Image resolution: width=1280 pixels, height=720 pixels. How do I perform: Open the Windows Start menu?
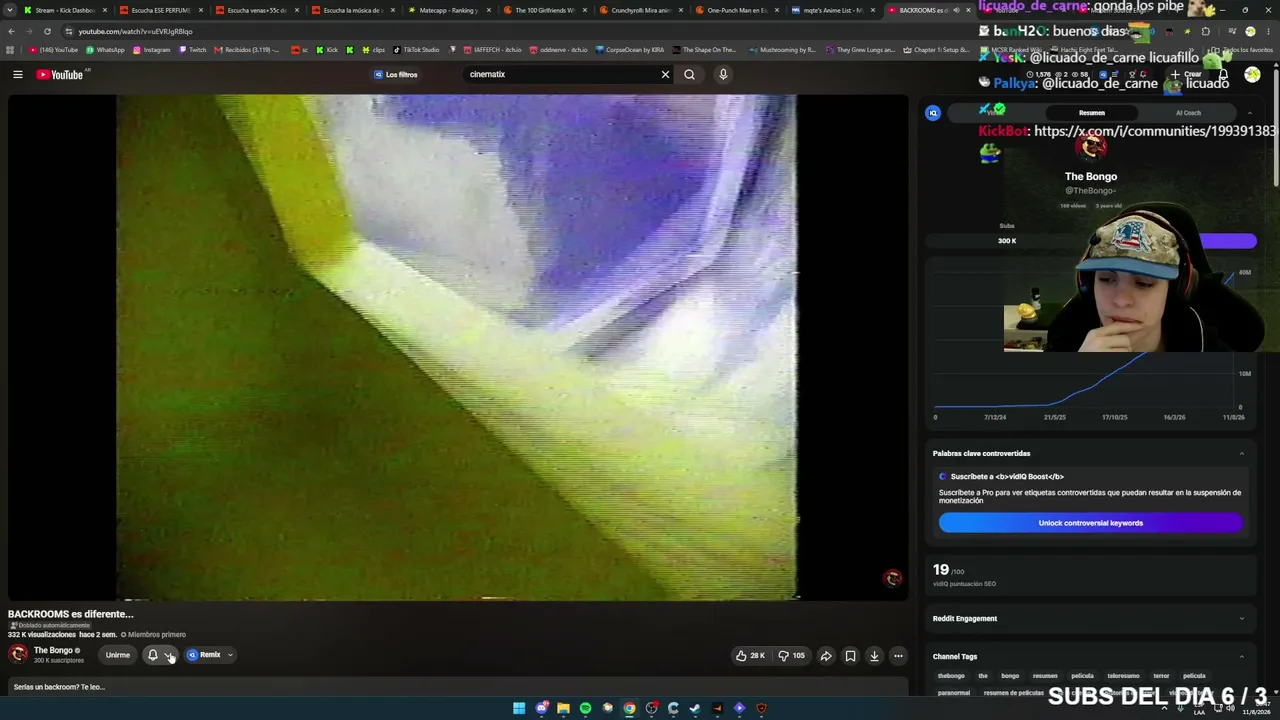pyautogui.click(x=519, y=708)
